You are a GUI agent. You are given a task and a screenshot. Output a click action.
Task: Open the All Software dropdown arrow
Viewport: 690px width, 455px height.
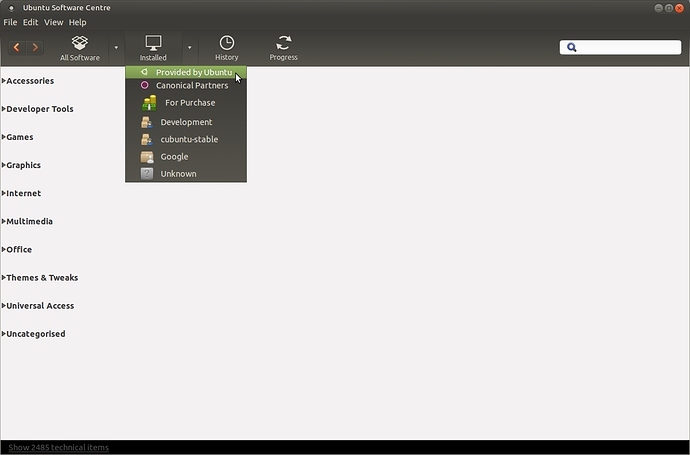point(116,48)
